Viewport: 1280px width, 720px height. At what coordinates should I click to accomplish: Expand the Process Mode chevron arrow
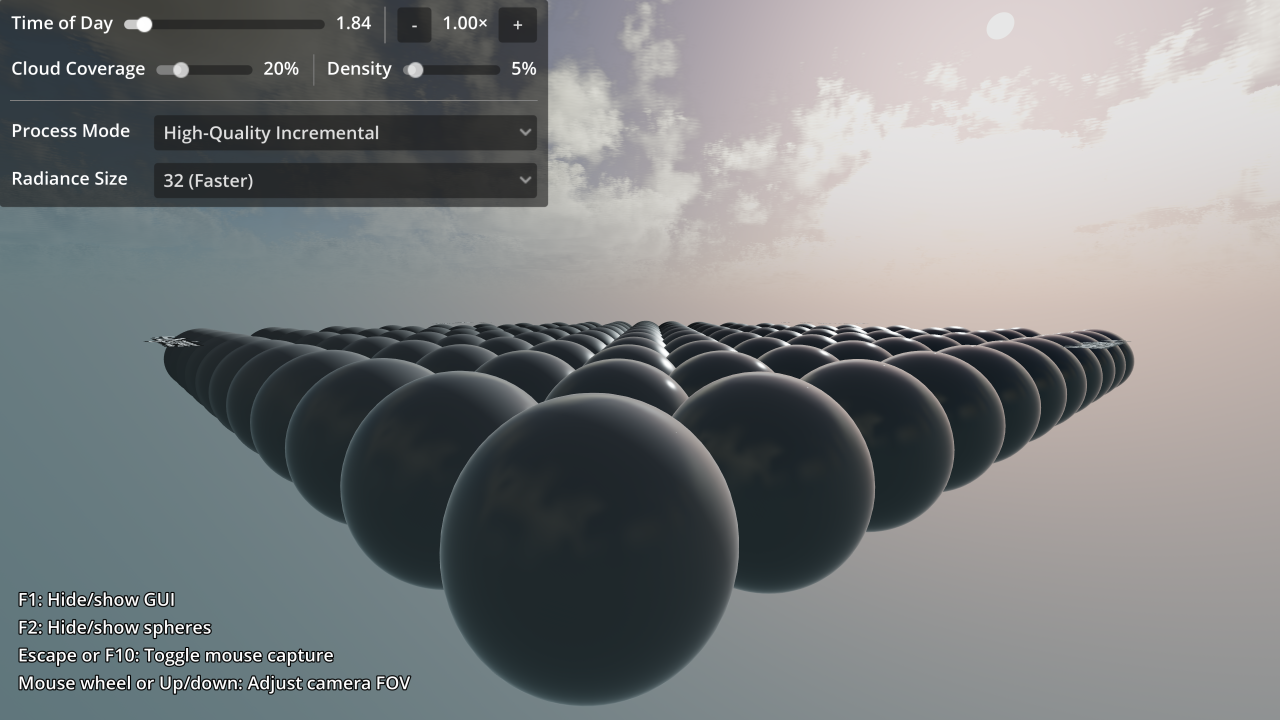[526, 132]
